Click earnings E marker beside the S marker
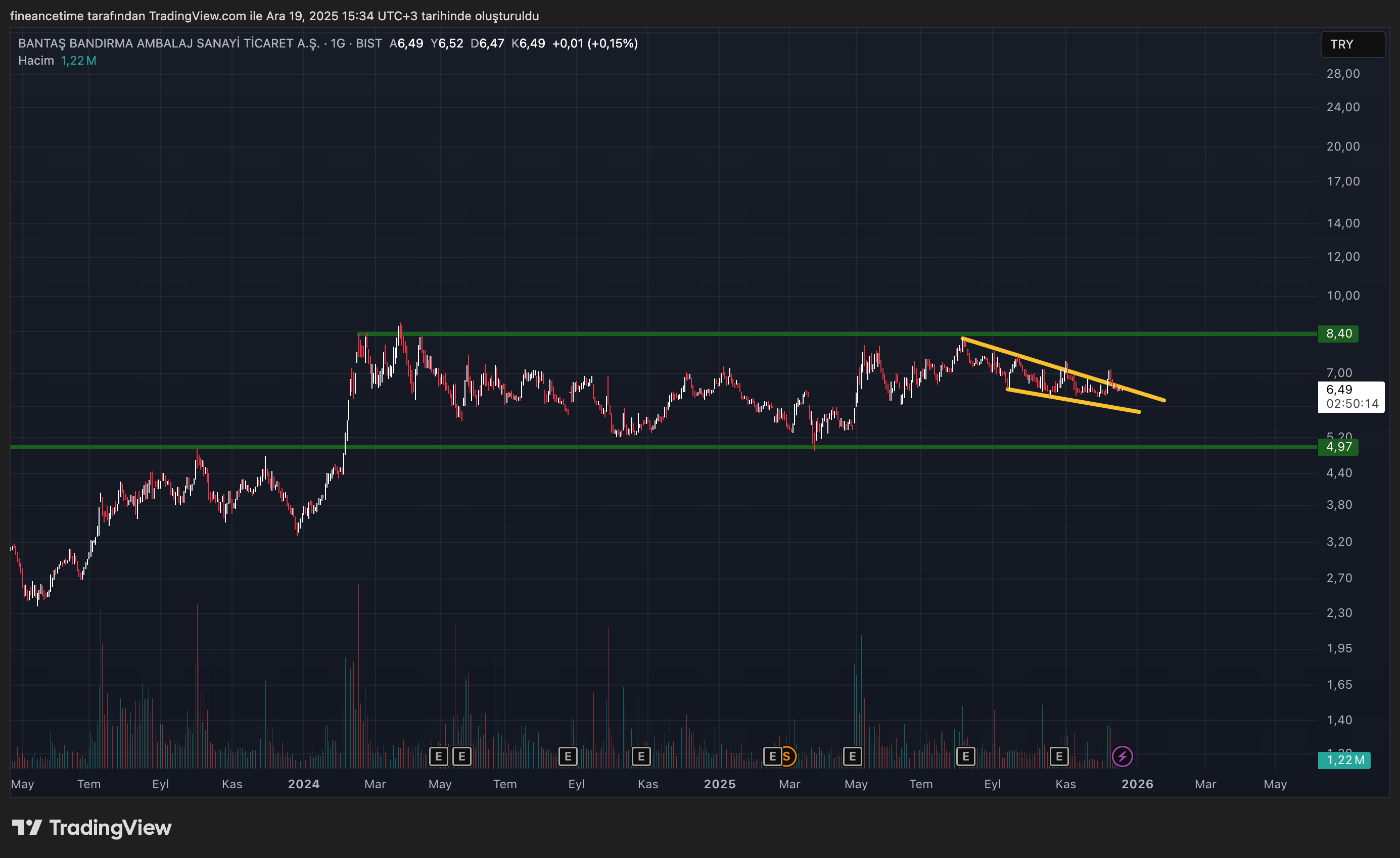 (772, 756)
